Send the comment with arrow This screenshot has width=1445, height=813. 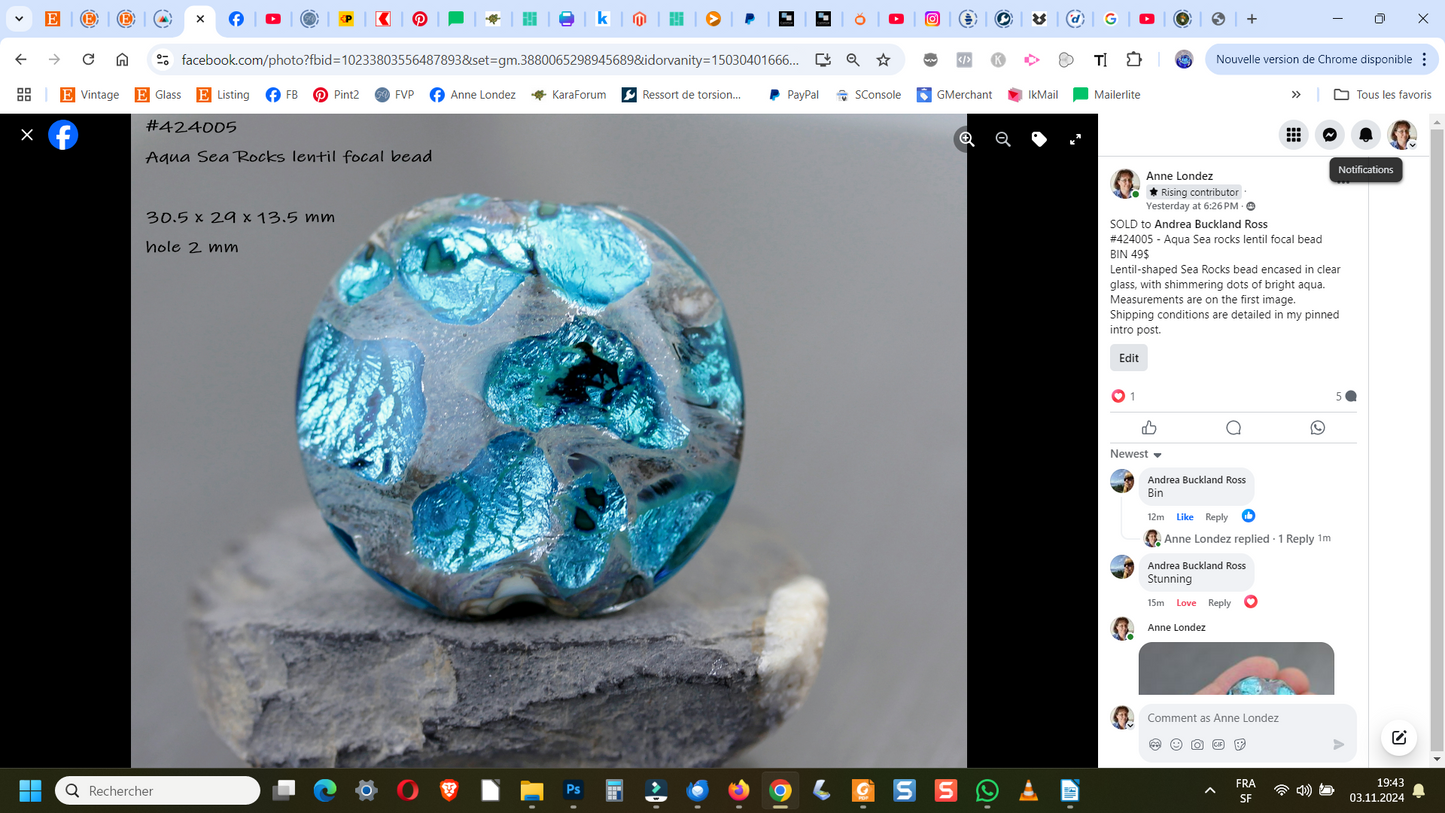1339,745
